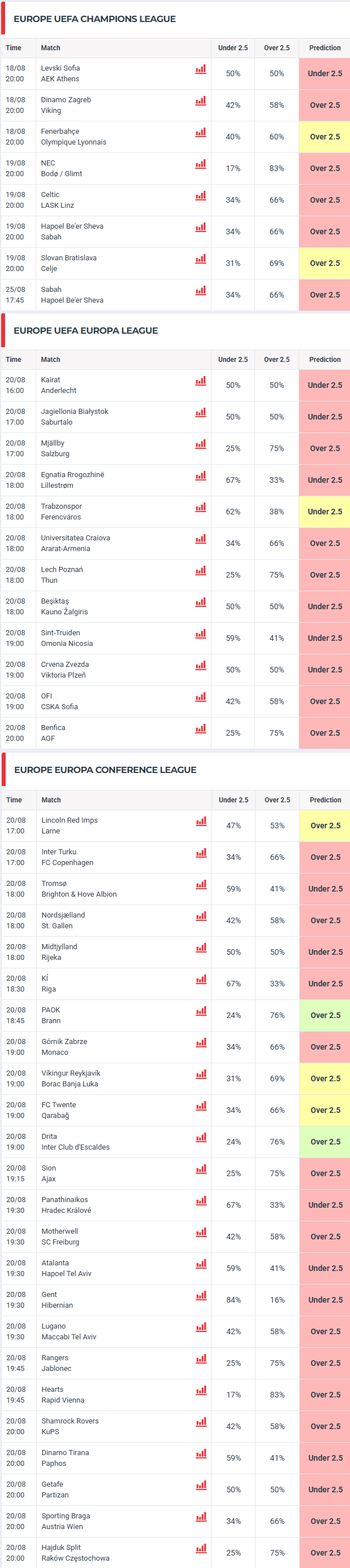Open Tromsø vs Brighton & Hove Albion match
This screenshot has height=1568, width=350.
pyautogui.click(x=79, y=889)
